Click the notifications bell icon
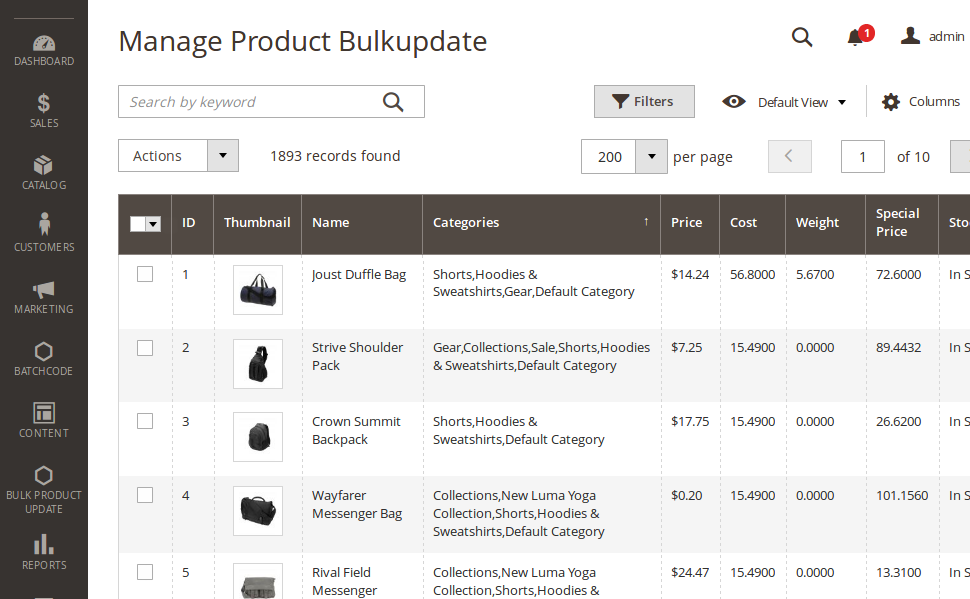The width and height of the screenshot is (970, 599). [x=855, y=38]
